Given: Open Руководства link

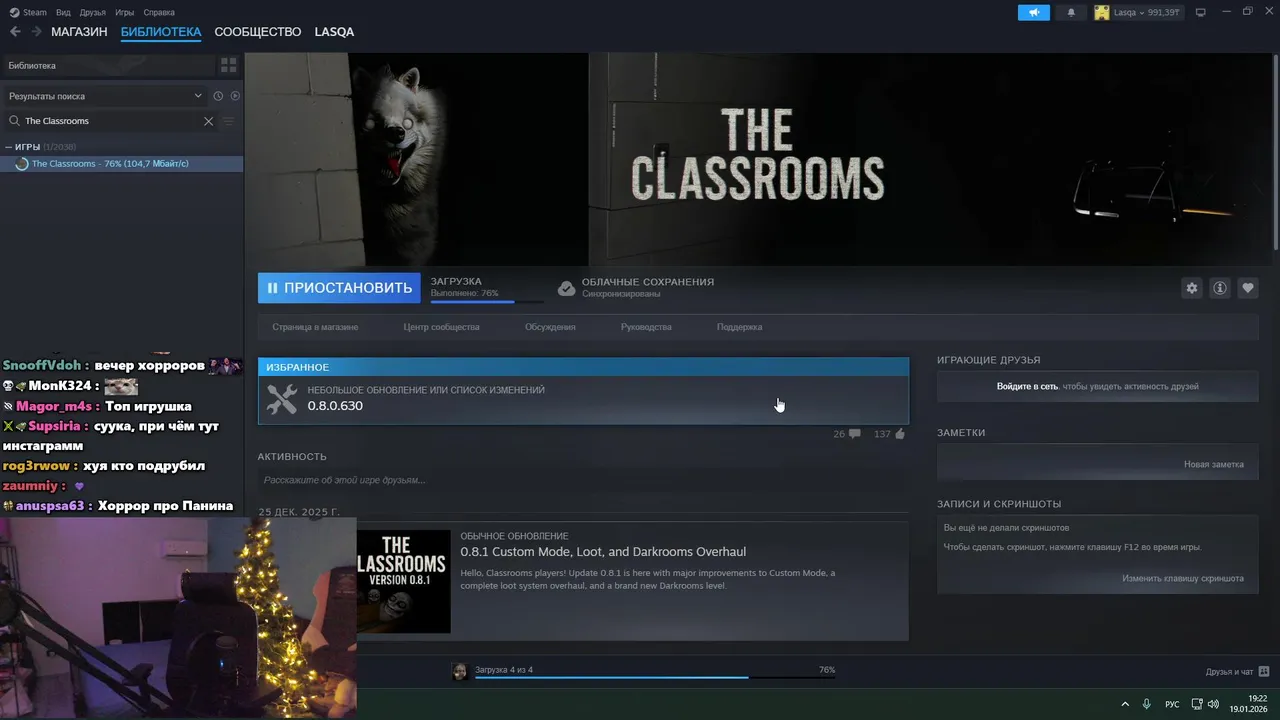Looking at the screenshot, I should pyautogui.click(x=646, y=327).
